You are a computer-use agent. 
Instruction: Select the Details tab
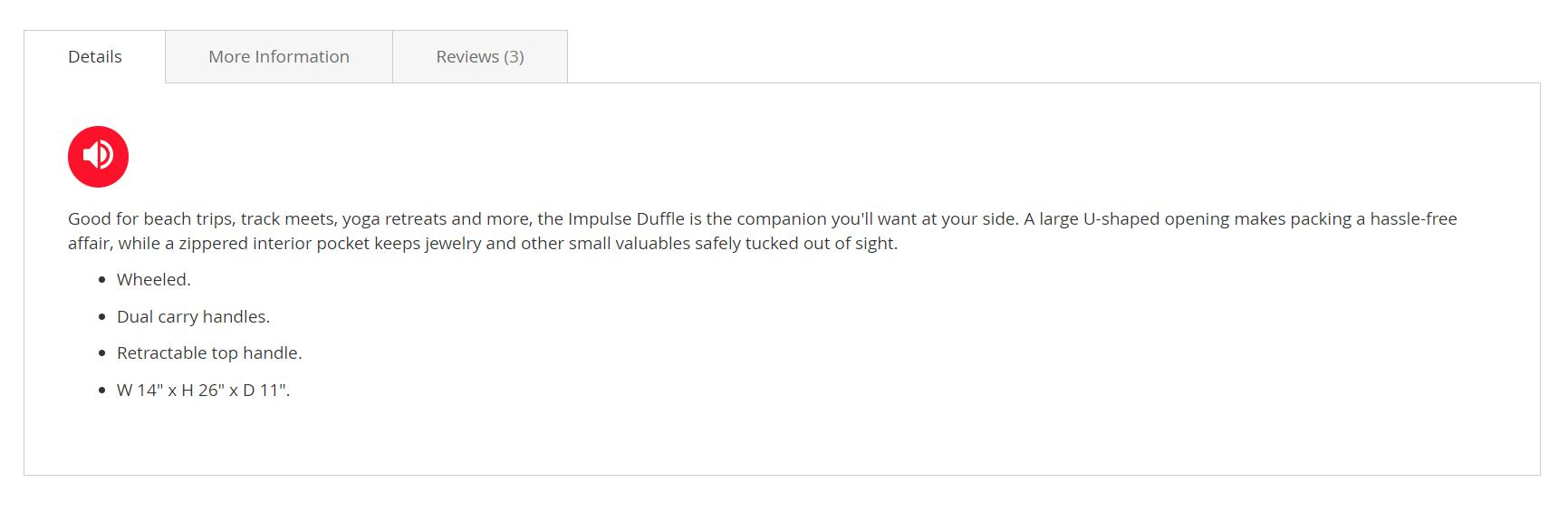pos(95,56)
